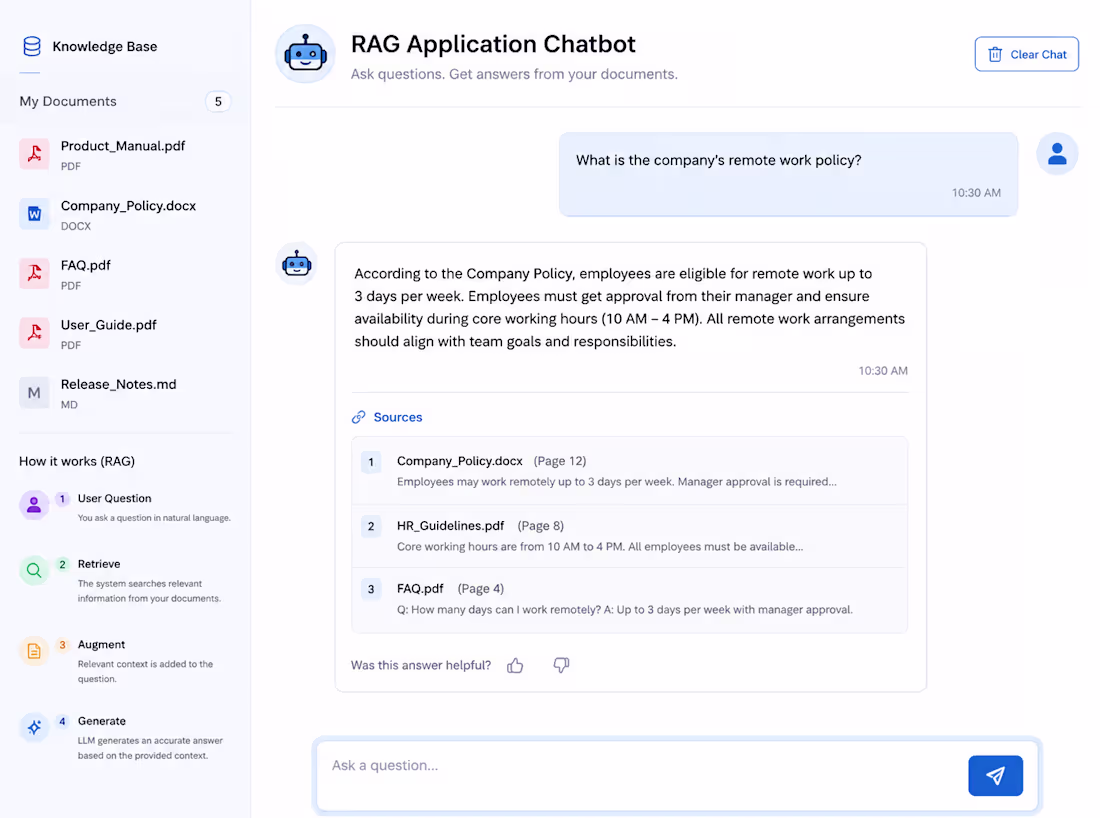The image size is (1100, 818).
Task: Clear the chat history
Action: (x=1026, y=55)
